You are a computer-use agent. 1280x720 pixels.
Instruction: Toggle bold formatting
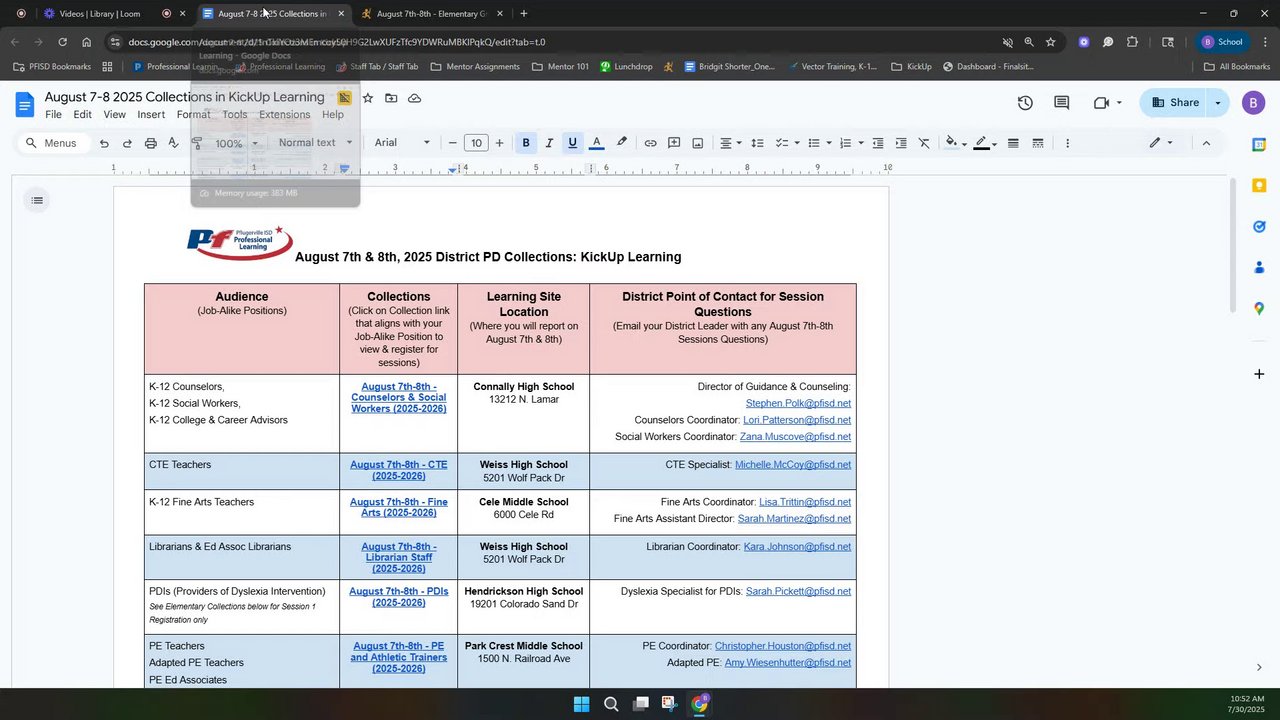point(525,143)
